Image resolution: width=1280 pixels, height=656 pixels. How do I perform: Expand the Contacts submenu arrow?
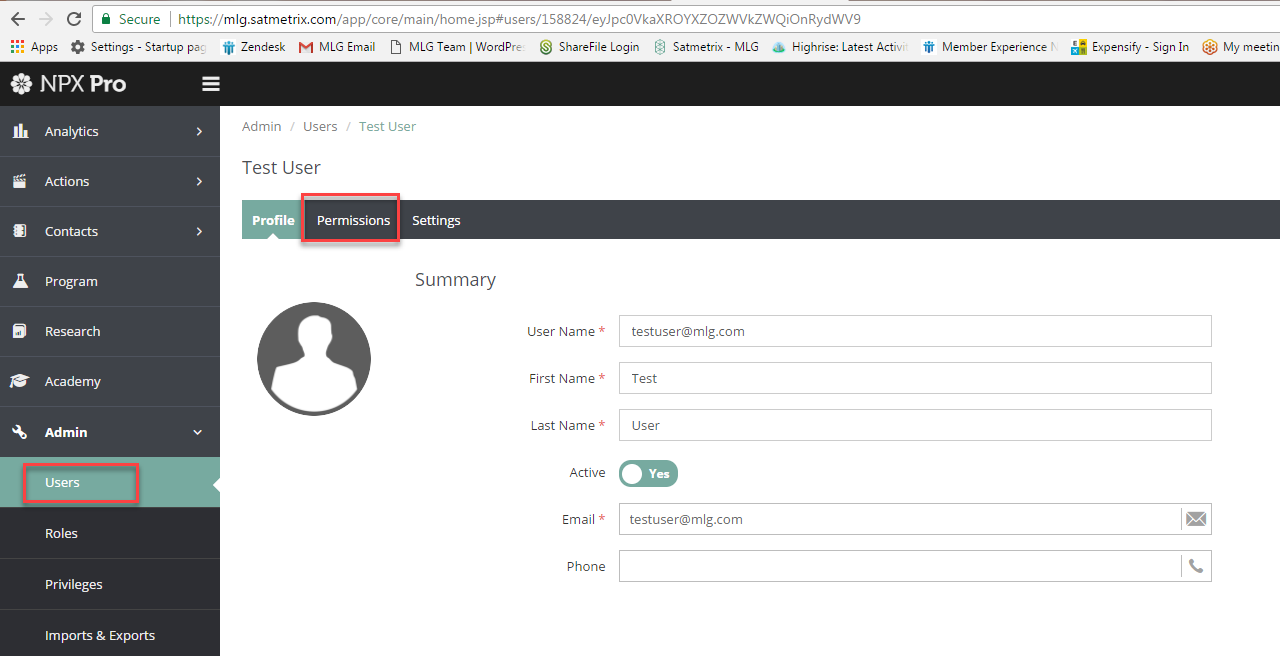pos(199,231)
